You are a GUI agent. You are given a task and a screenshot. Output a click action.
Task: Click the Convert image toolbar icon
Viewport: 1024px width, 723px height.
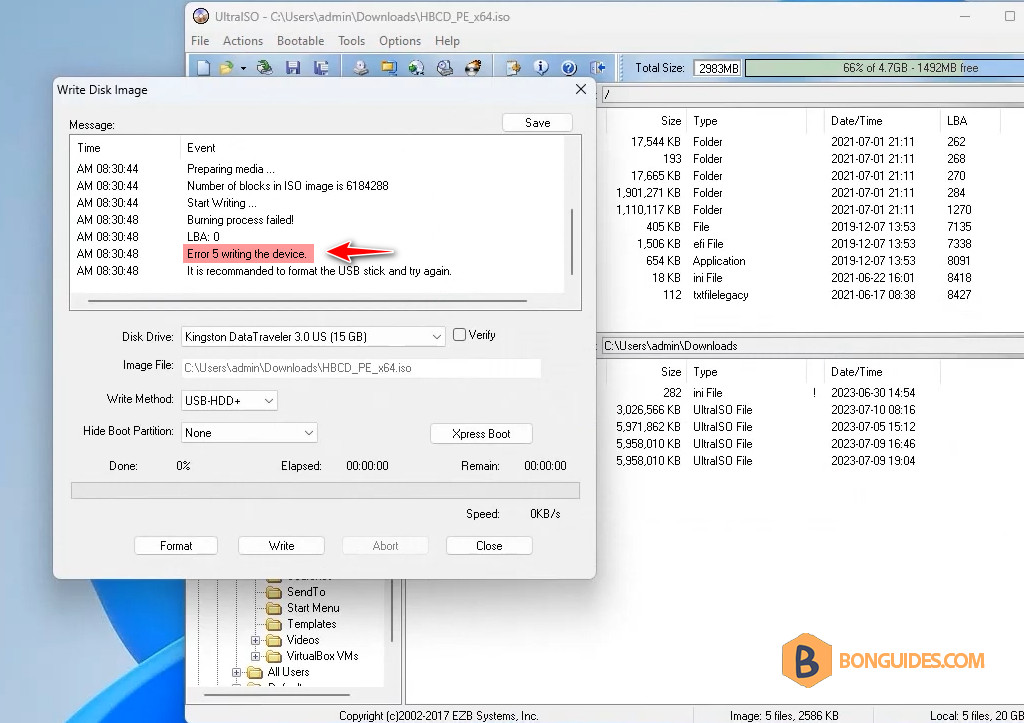[x=417, y=67]
